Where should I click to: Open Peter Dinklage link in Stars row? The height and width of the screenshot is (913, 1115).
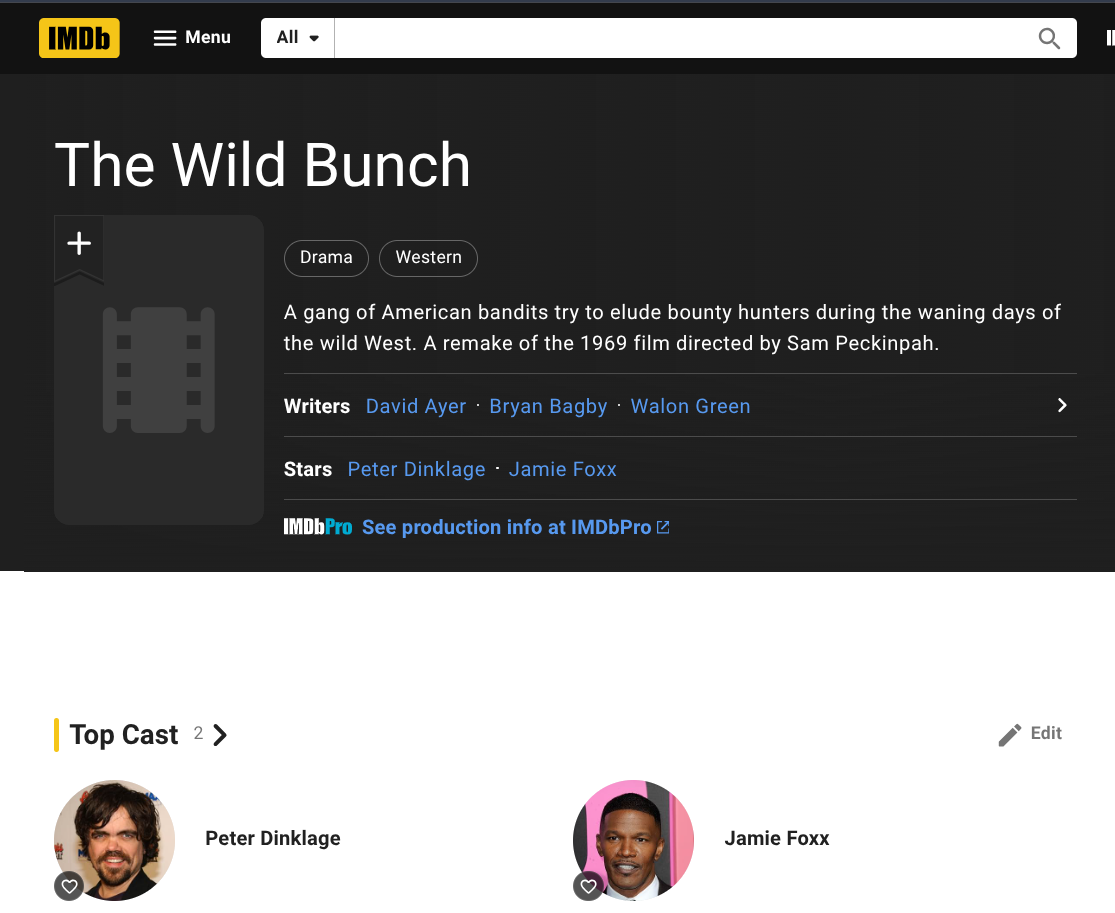point(416,469)
